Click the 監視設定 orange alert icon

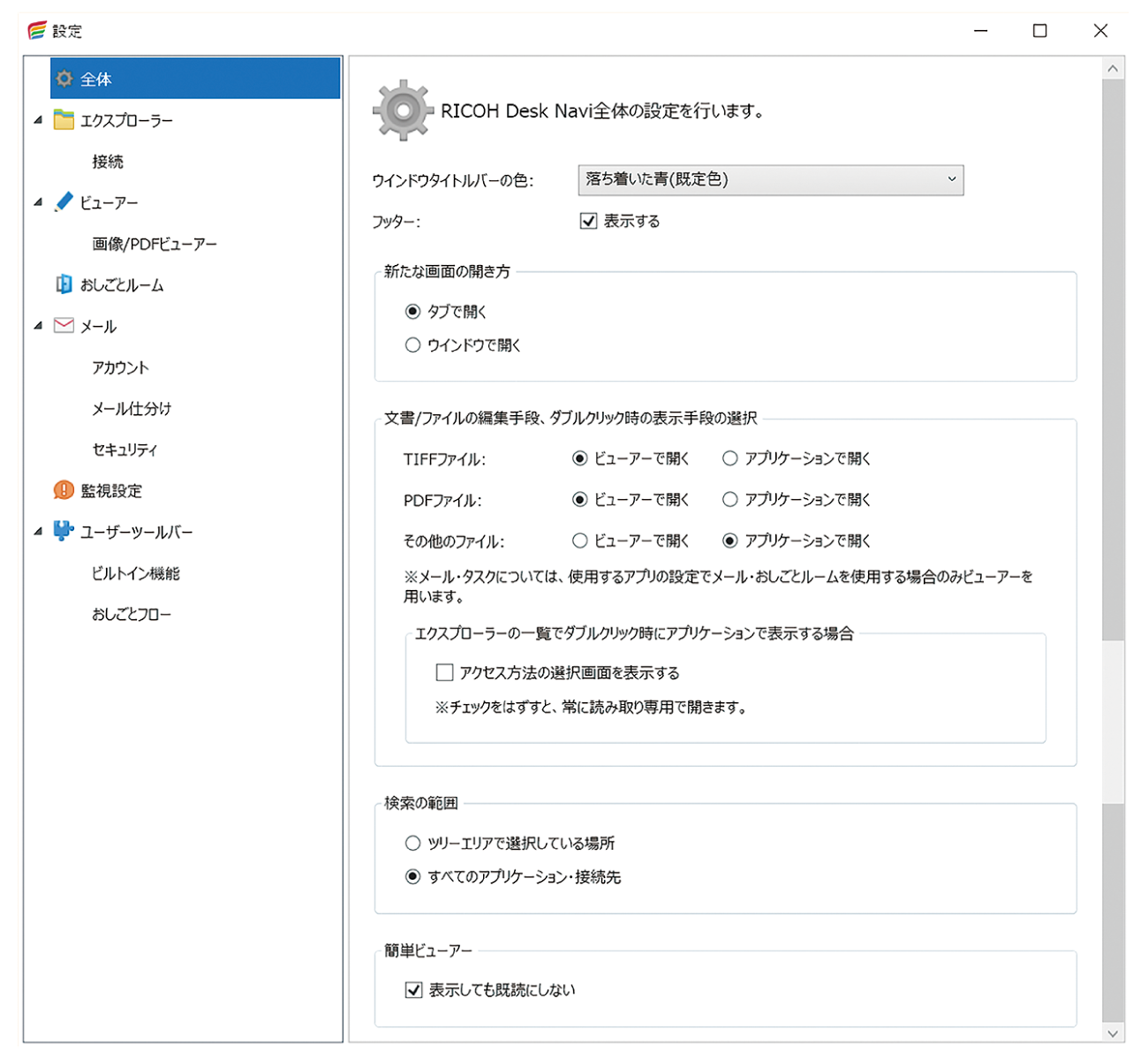pyautogui.click(x=64, y=490)
